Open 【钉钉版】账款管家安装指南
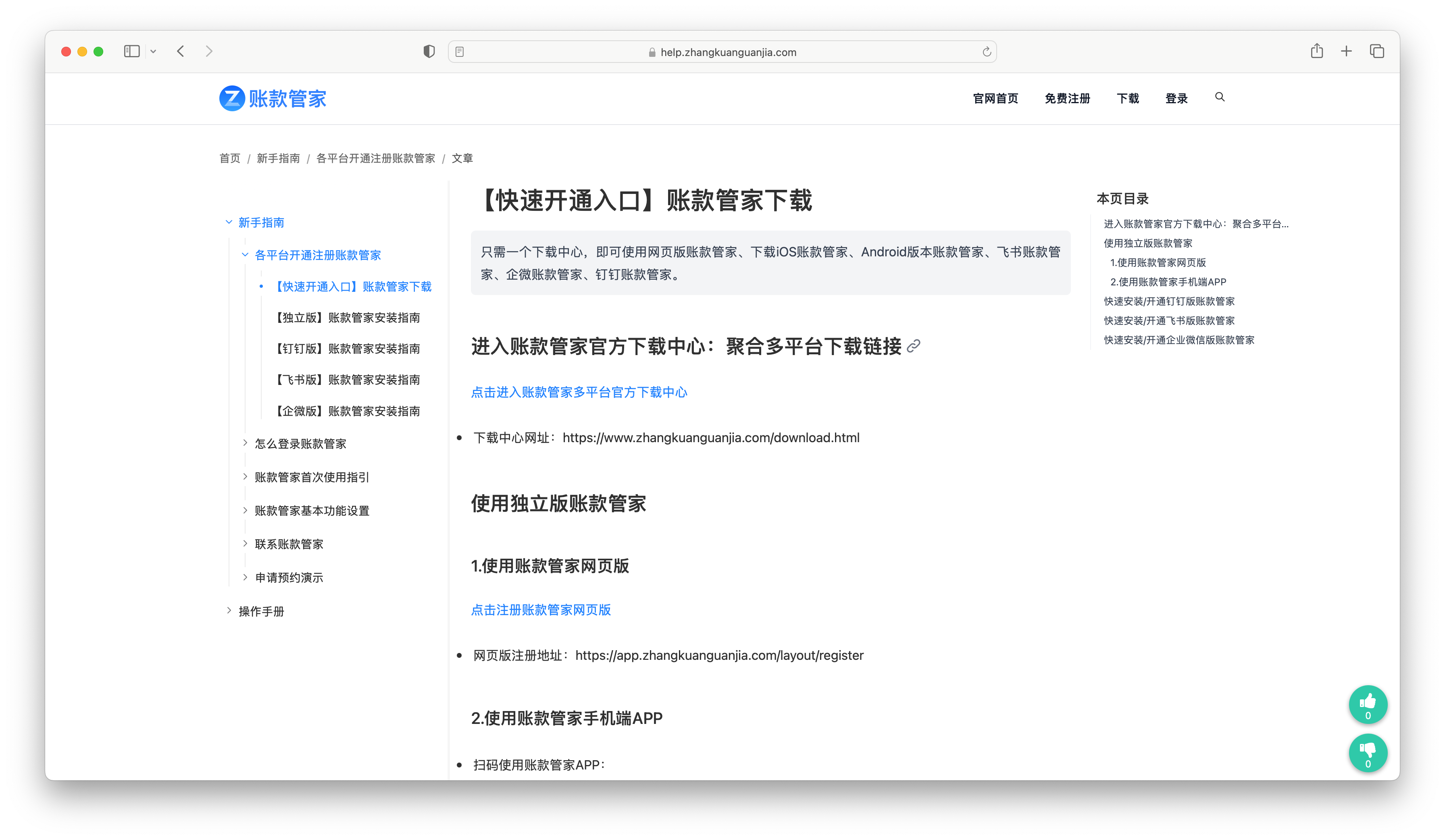This screenshot has width=1445, height=840. tap(346, 349)
